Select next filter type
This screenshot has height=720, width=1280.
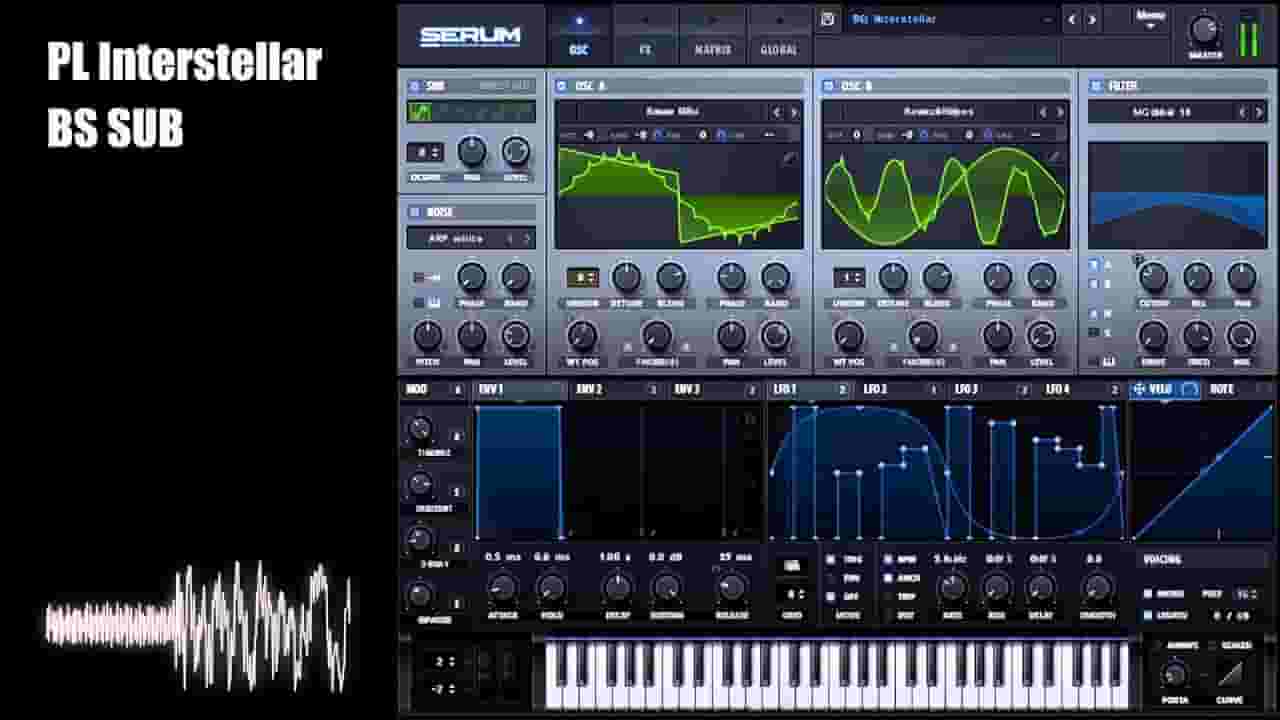pyautogui.click(x=1261, y=112)
